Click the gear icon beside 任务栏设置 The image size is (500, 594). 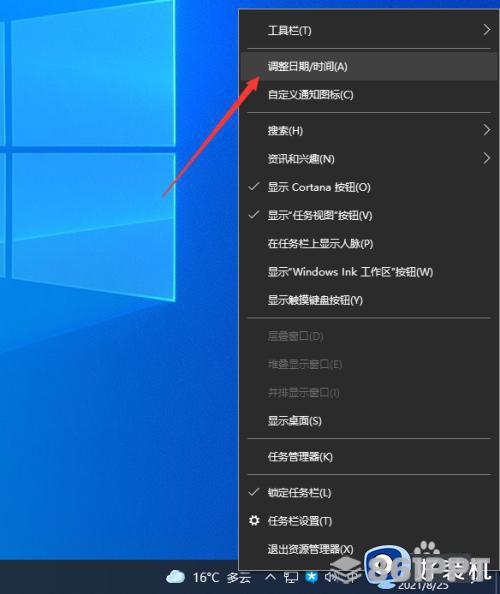pos(254,521)
